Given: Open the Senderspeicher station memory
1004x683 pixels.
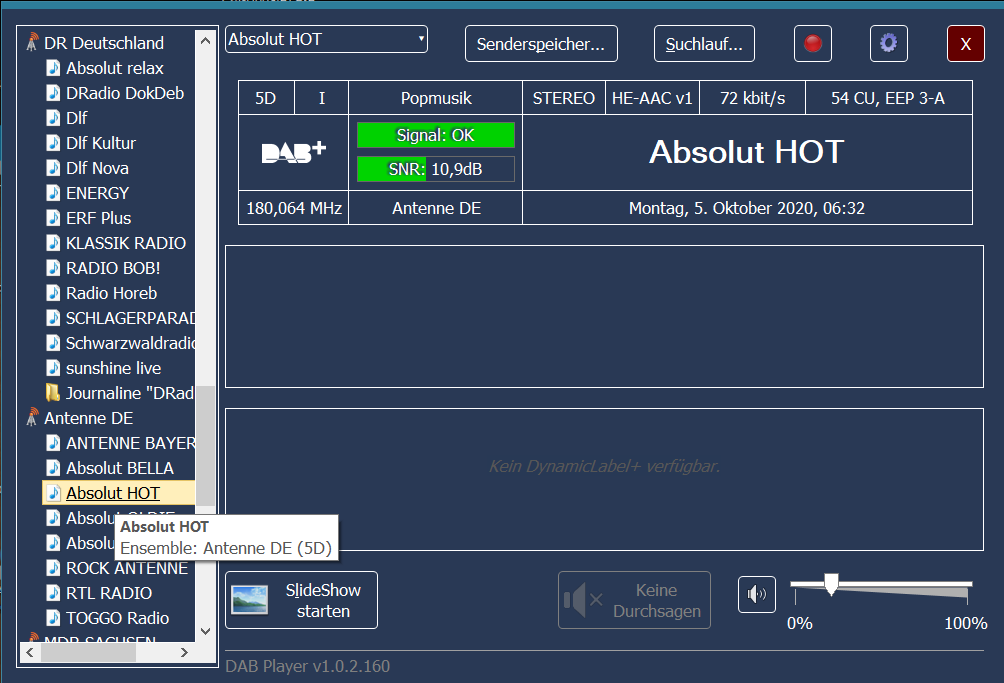Looking at the screenshot, I should [x=541, y=44].
